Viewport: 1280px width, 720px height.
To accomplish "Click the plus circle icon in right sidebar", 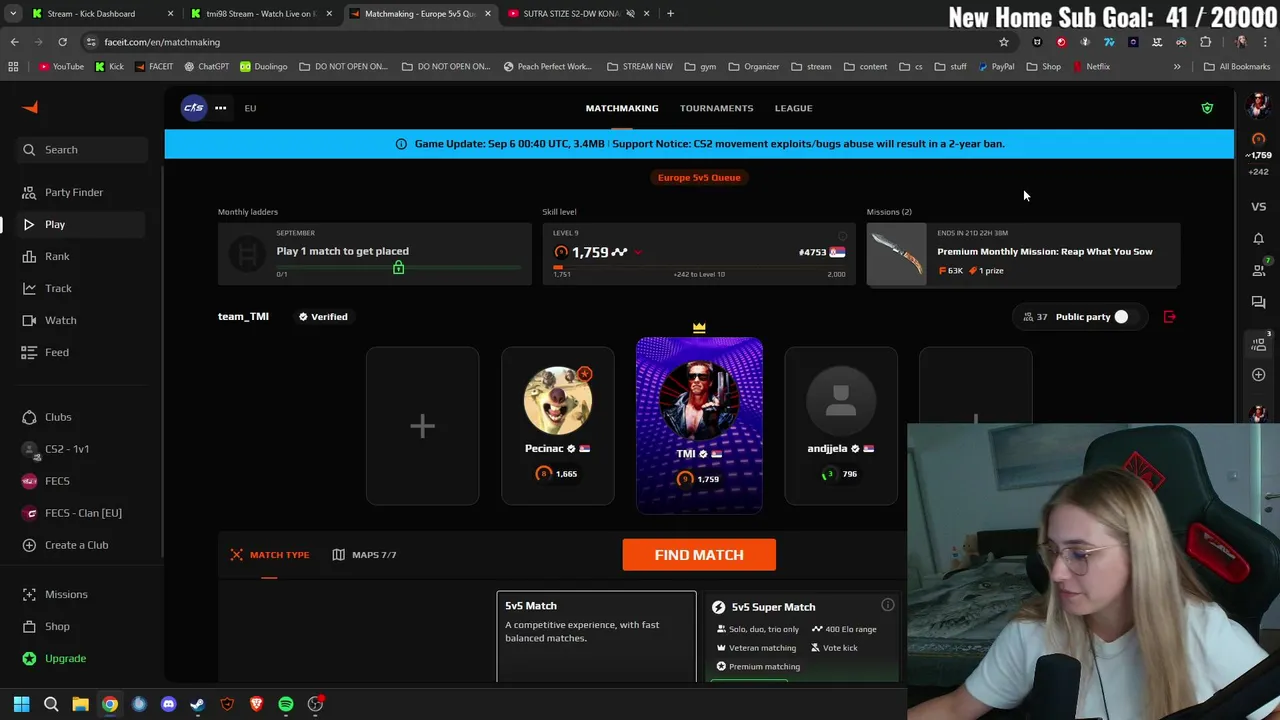I will click(1259, 374).
